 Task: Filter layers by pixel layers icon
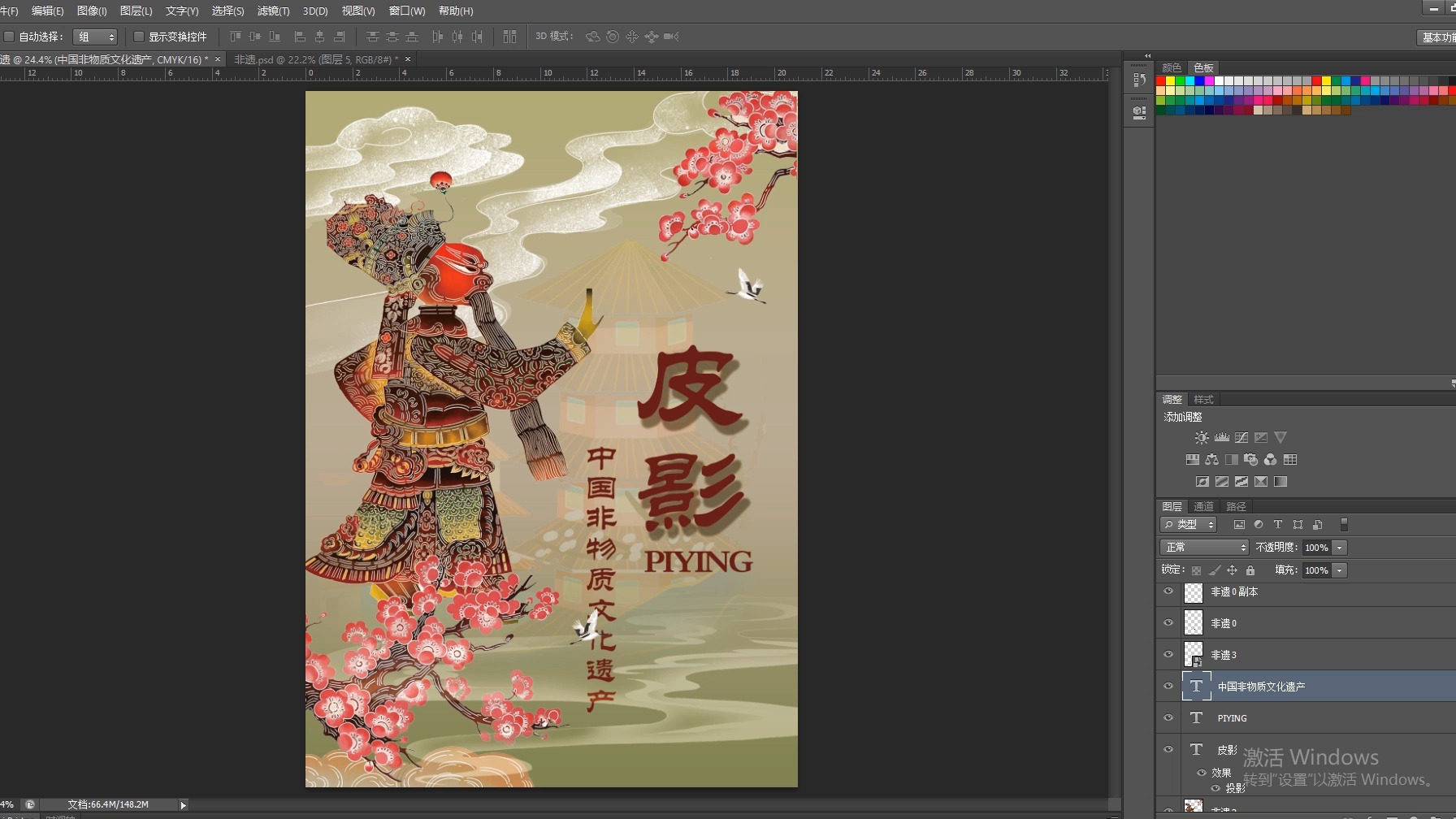pos(1239,525)
